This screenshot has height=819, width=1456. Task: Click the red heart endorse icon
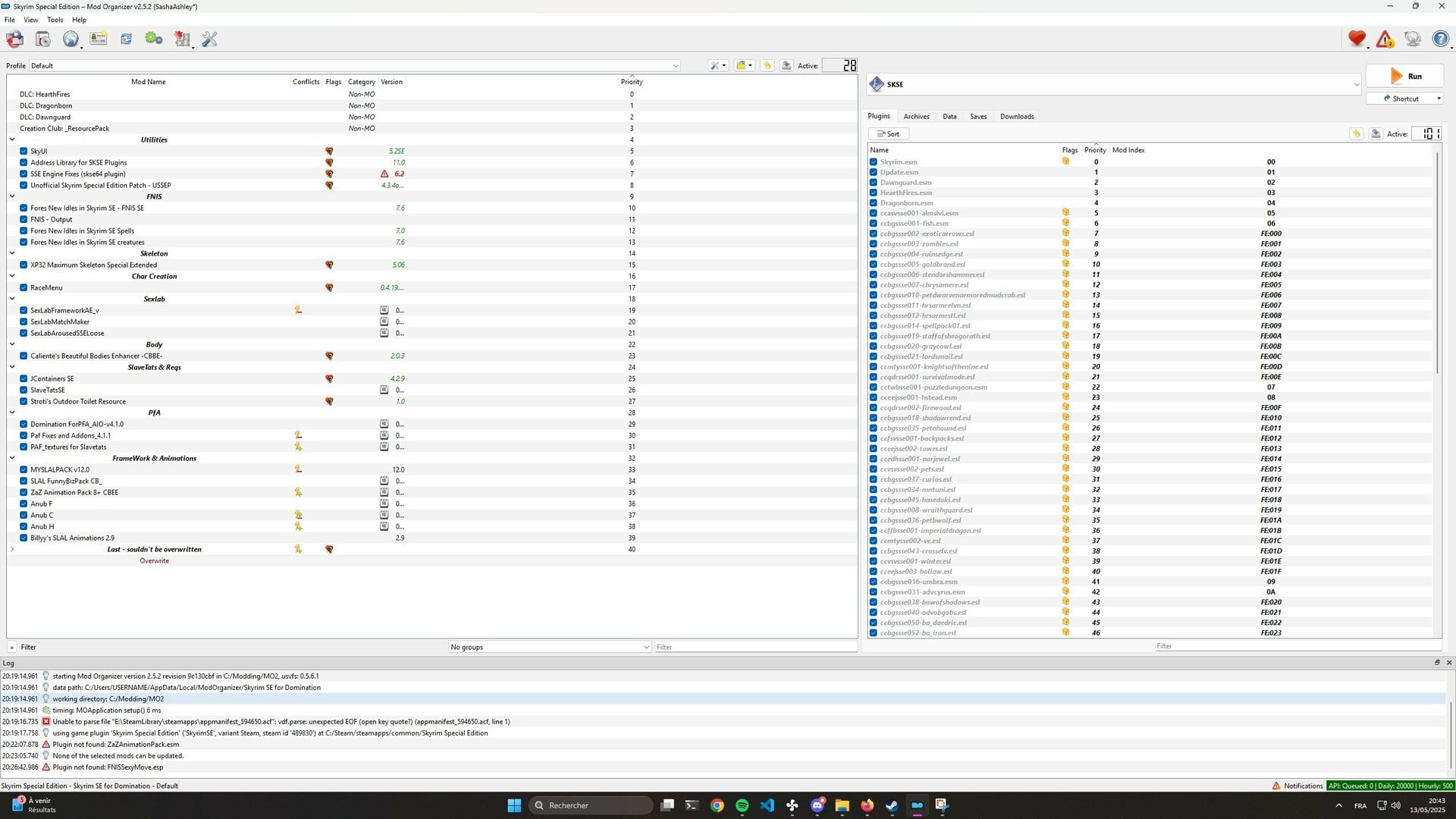[1357, 39]
